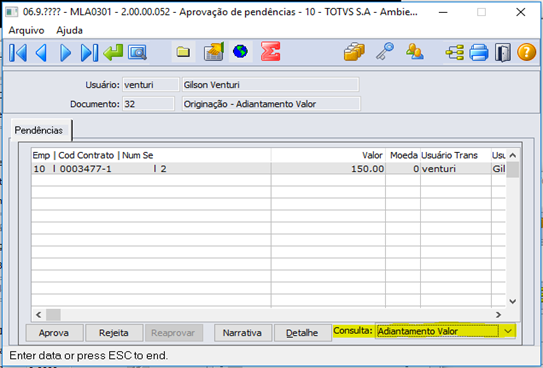Close the Aprovação de pendências window
This screenshot has width=543, height=368.
click(520, 12)
